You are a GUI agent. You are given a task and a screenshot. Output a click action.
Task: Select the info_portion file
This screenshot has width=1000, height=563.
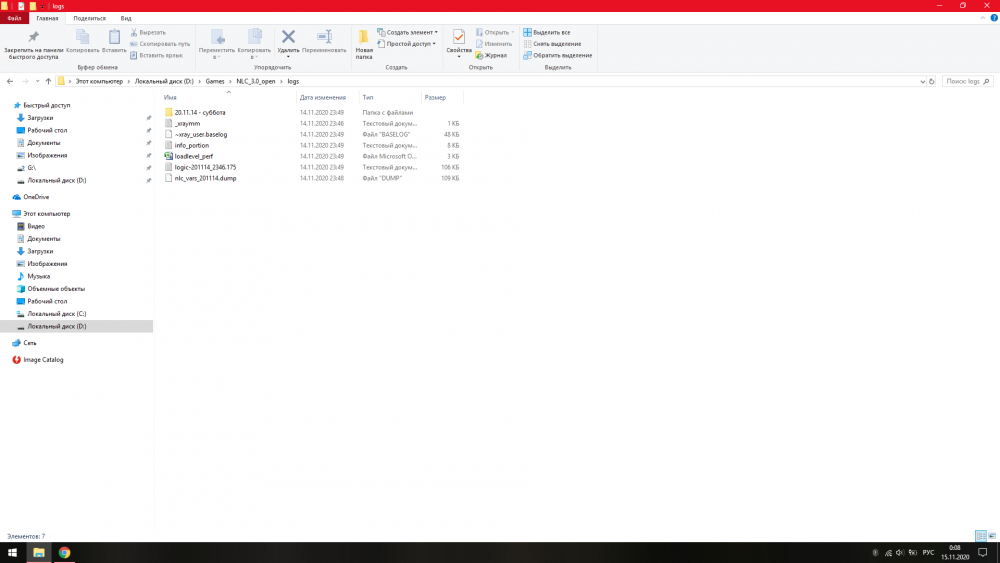coord(191,145)
